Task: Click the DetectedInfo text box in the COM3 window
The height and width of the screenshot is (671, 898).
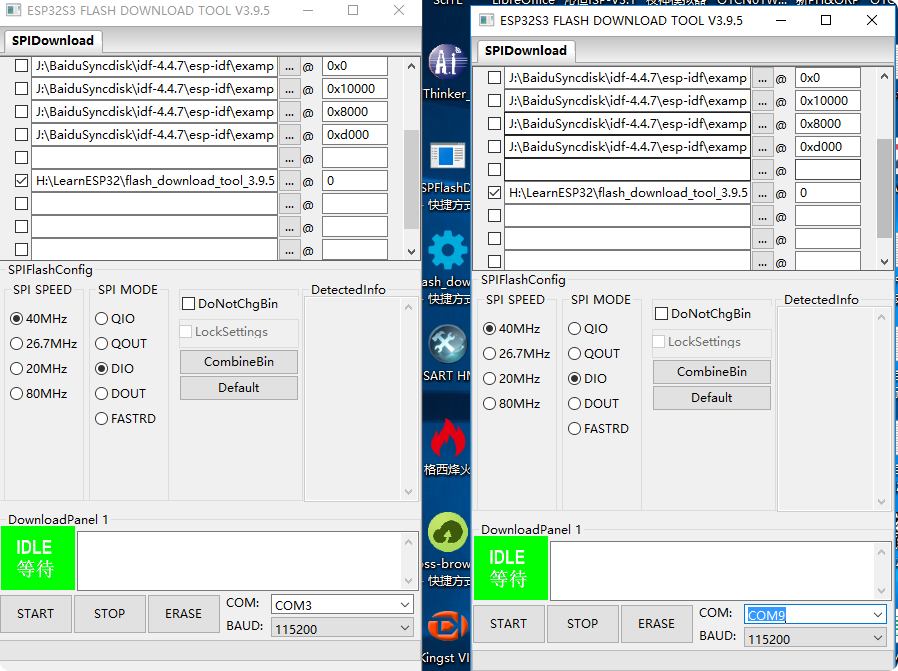Action: tap(354, 399)
